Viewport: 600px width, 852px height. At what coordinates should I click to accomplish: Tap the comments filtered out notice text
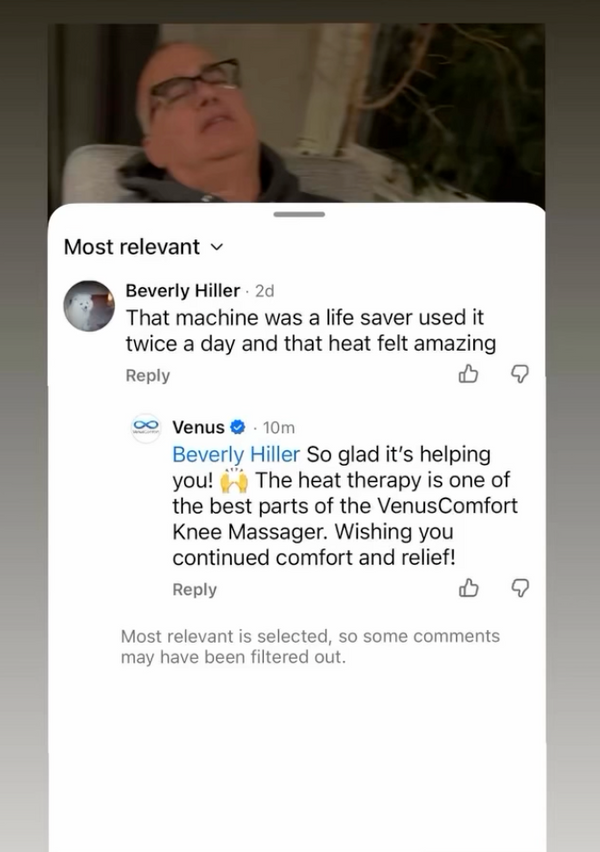point(310,647)
